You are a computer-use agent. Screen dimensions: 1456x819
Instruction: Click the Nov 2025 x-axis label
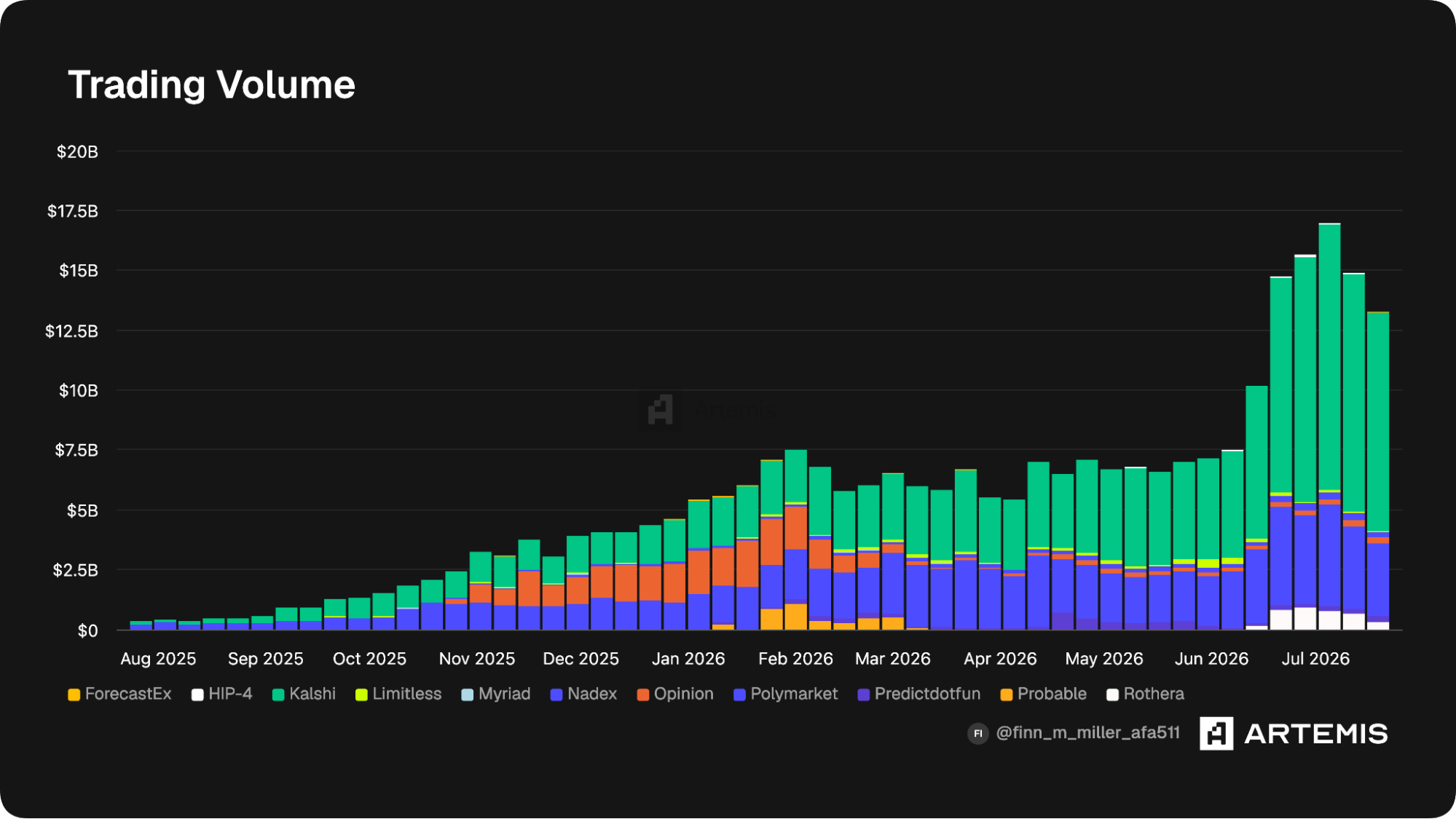coord(477,659)
